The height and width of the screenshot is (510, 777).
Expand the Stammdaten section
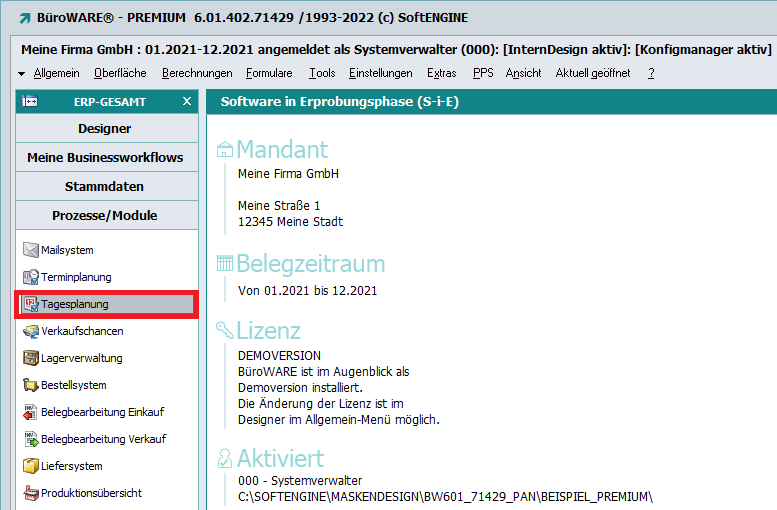[105, 187]
